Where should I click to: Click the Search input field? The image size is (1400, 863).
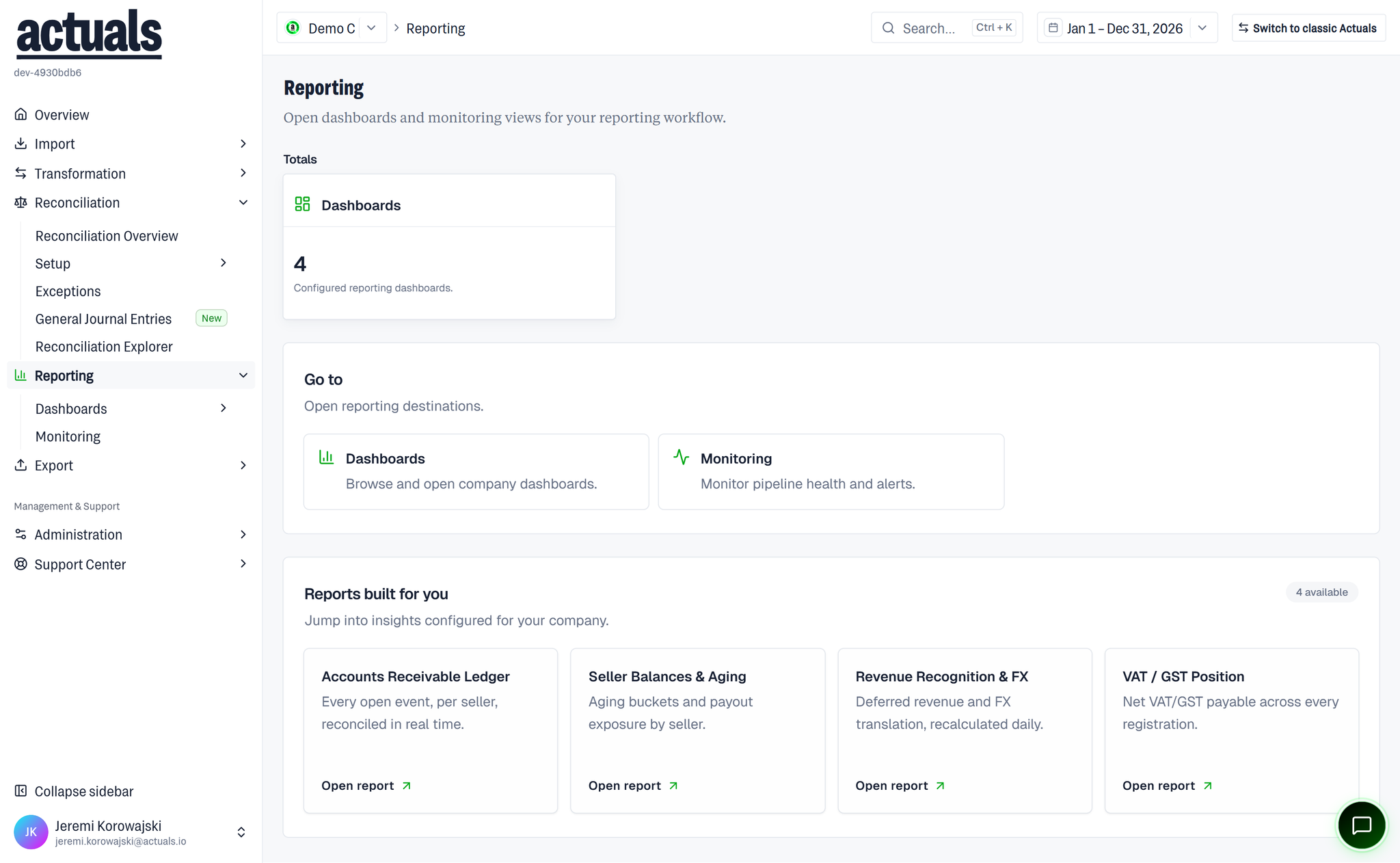click(x=947, y=28)
